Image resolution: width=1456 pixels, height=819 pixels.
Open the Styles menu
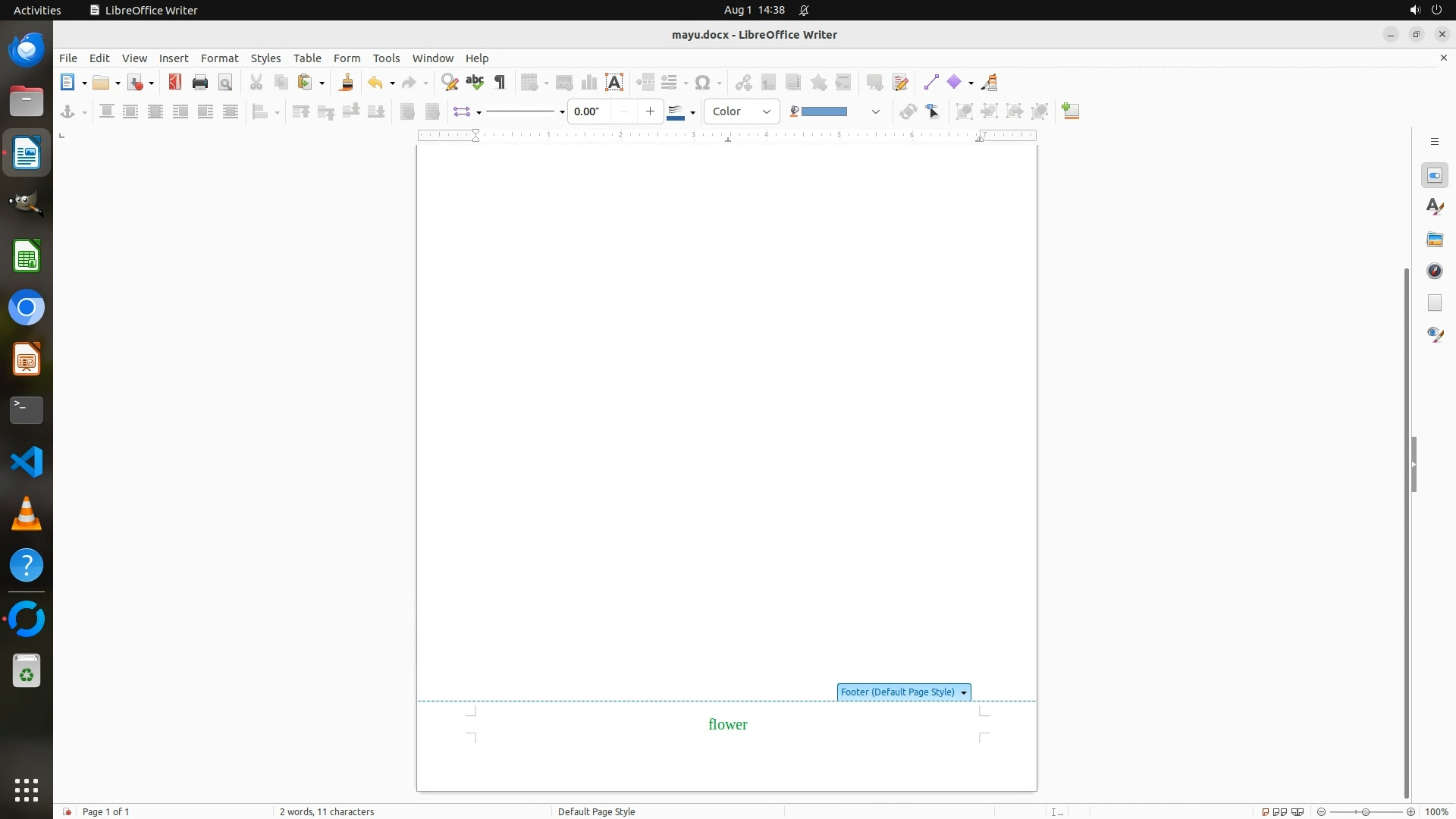265,58
